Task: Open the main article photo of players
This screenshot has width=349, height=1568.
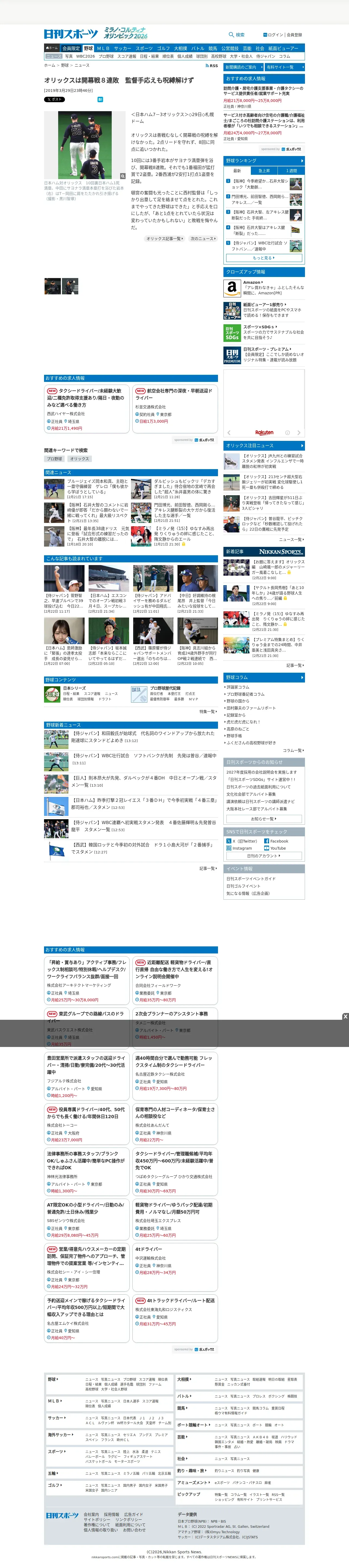Action: pyautogui.click(x=85, y=145)
